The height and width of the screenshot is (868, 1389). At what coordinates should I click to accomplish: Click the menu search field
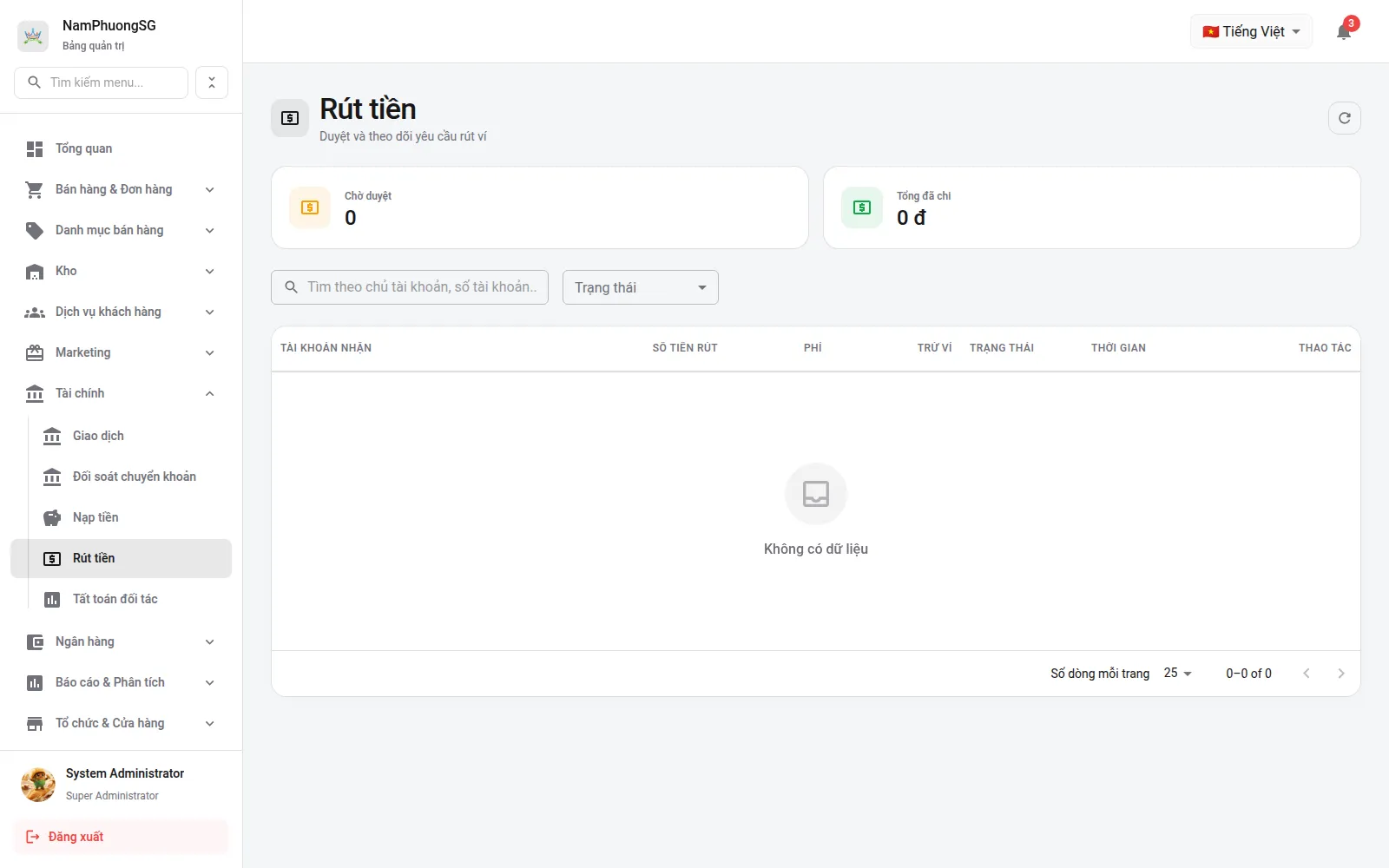(101, 82)
